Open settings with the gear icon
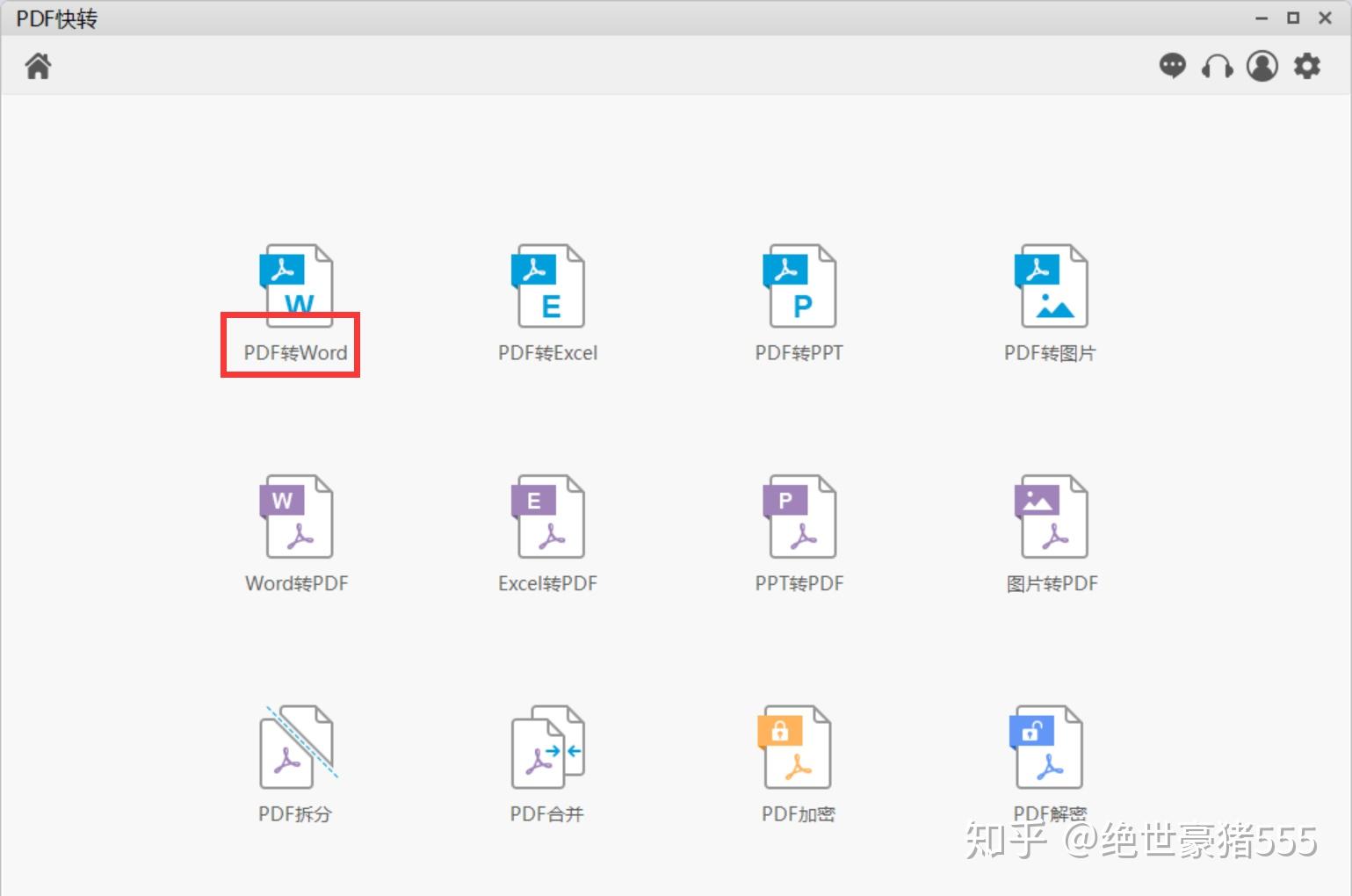 [x=1307, y=66]
